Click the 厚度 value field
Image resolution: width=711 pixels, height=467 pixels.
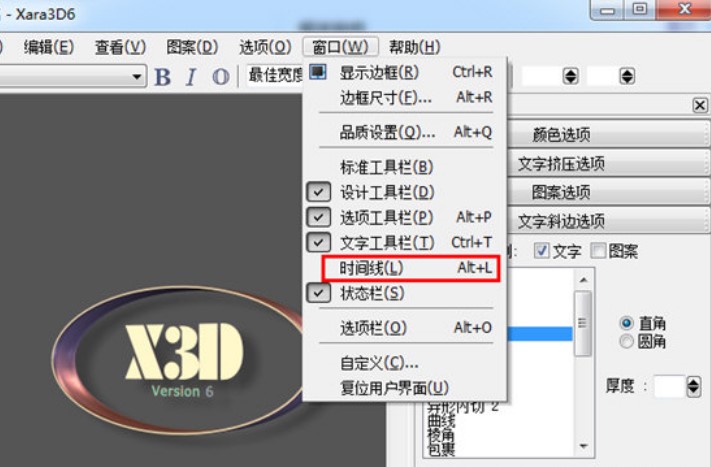(x=669, y=386)
